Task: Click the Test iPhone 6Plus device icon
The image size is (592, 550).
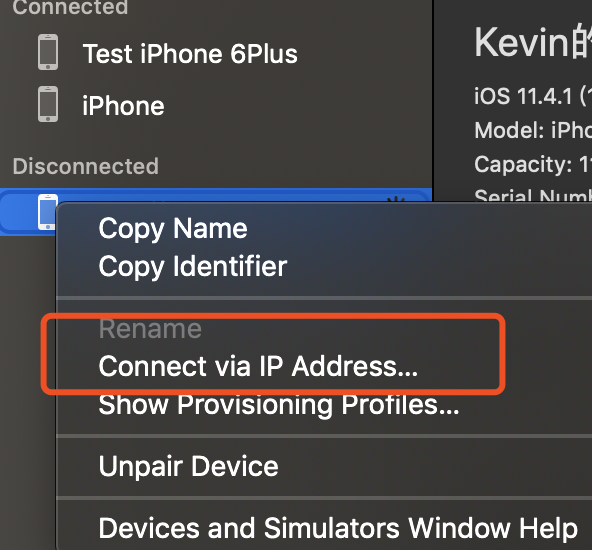Action: [x=48, y=52]
